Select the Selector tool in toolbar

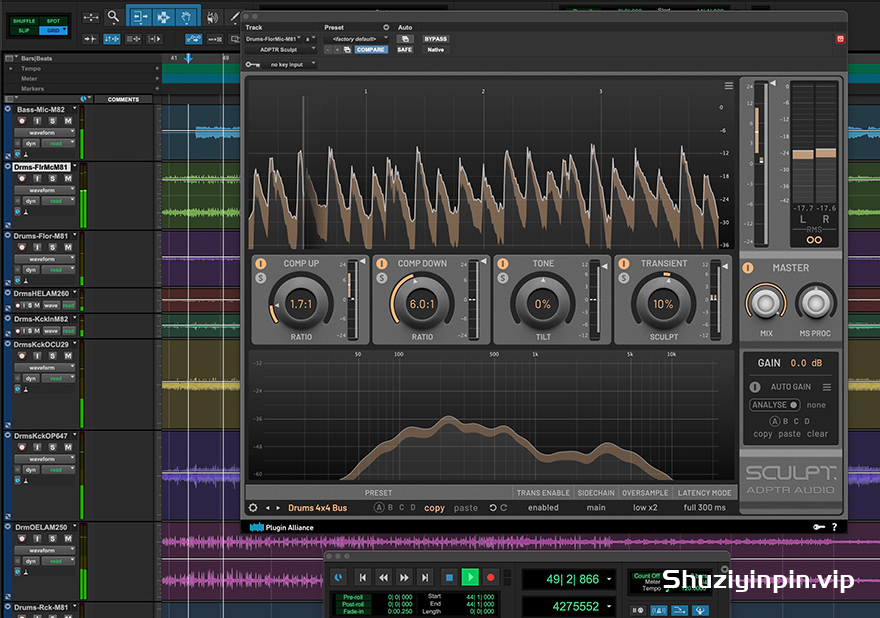pos(163,17)
